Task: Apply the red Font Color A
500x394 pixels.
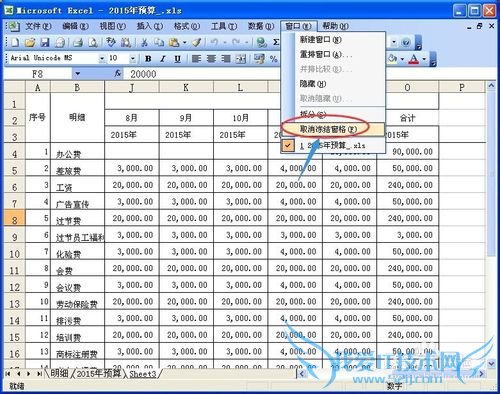Action: 414,59
